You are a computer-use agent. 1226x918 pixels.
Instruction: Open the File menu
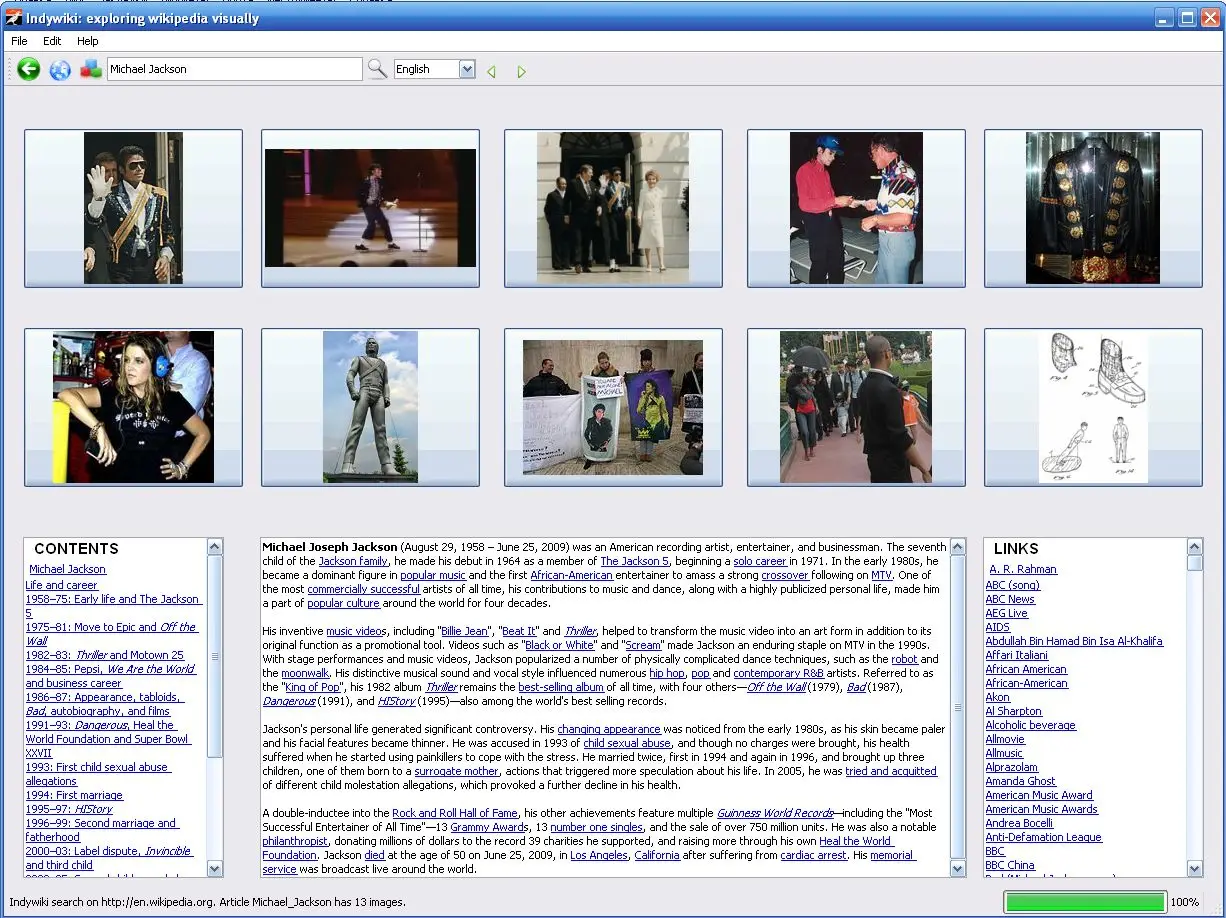(19, 41)
